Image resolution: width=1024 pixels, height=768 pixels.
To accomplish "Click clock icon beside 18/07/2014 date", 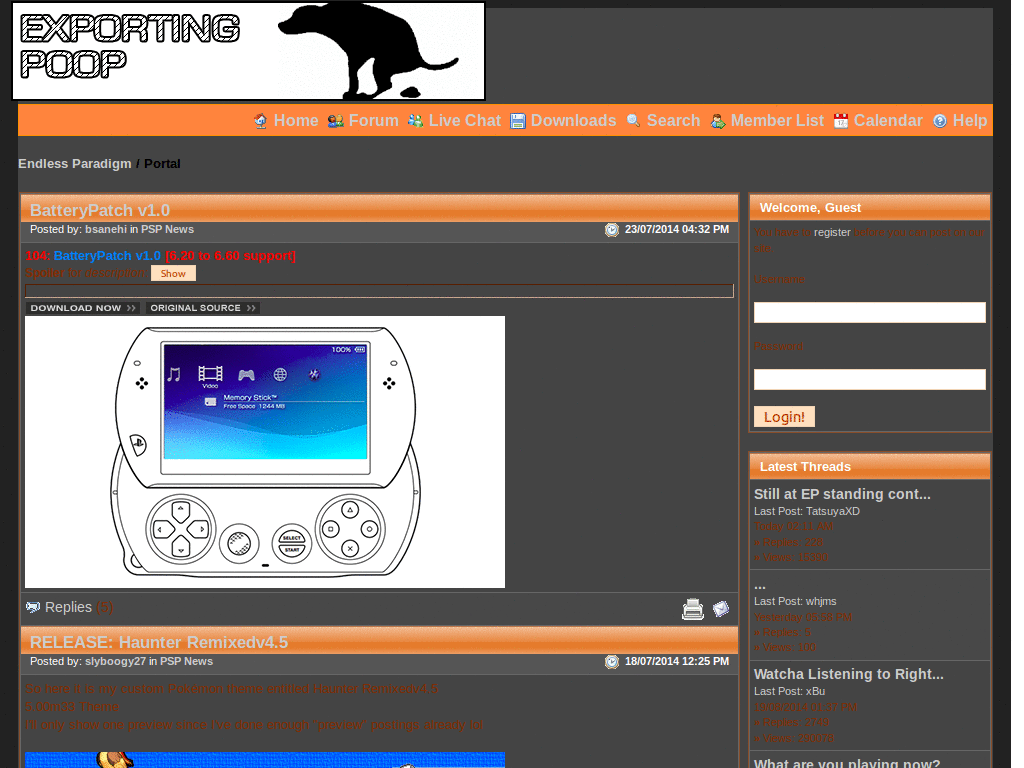I will tap(611, 662).
